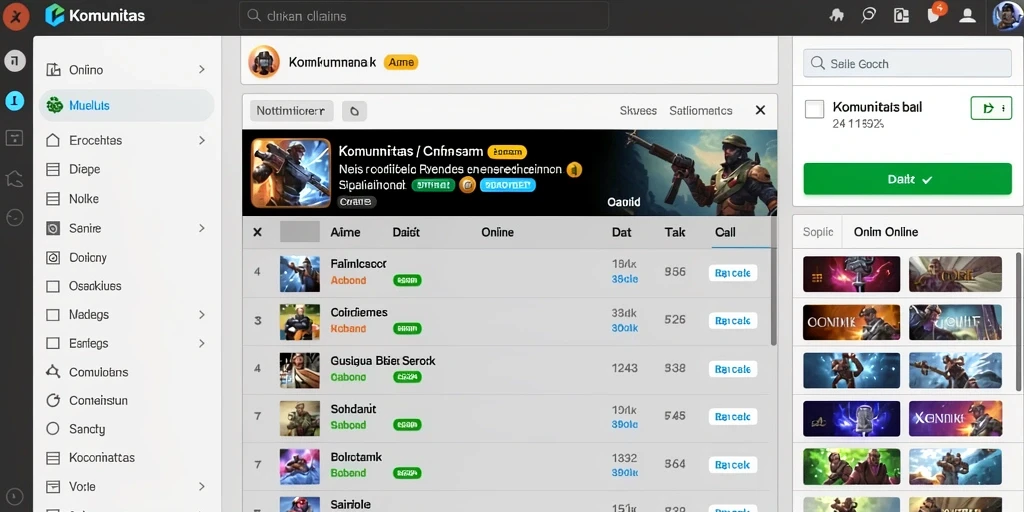This screenshot has height=512, width=1024.
Task: Click the round Komfumnanak avatar icon
Action: click(264, 62)
